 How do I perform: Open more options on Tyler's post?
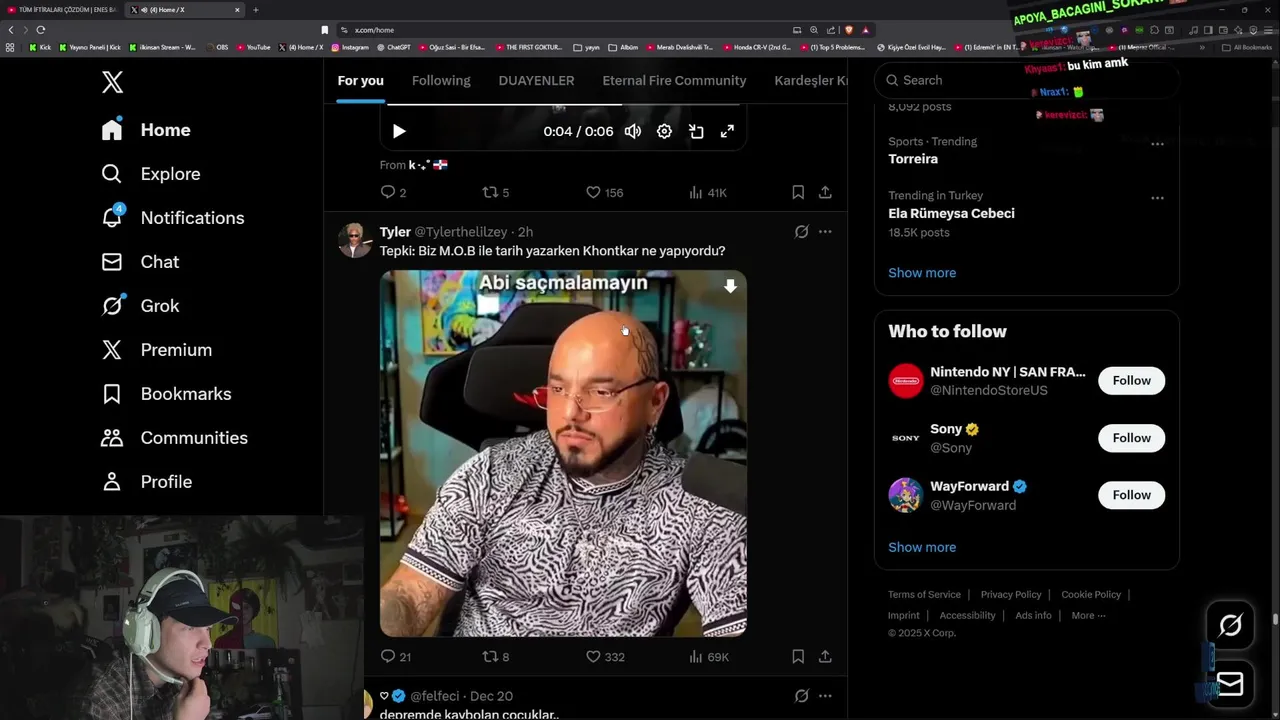[x=825, y=232]
